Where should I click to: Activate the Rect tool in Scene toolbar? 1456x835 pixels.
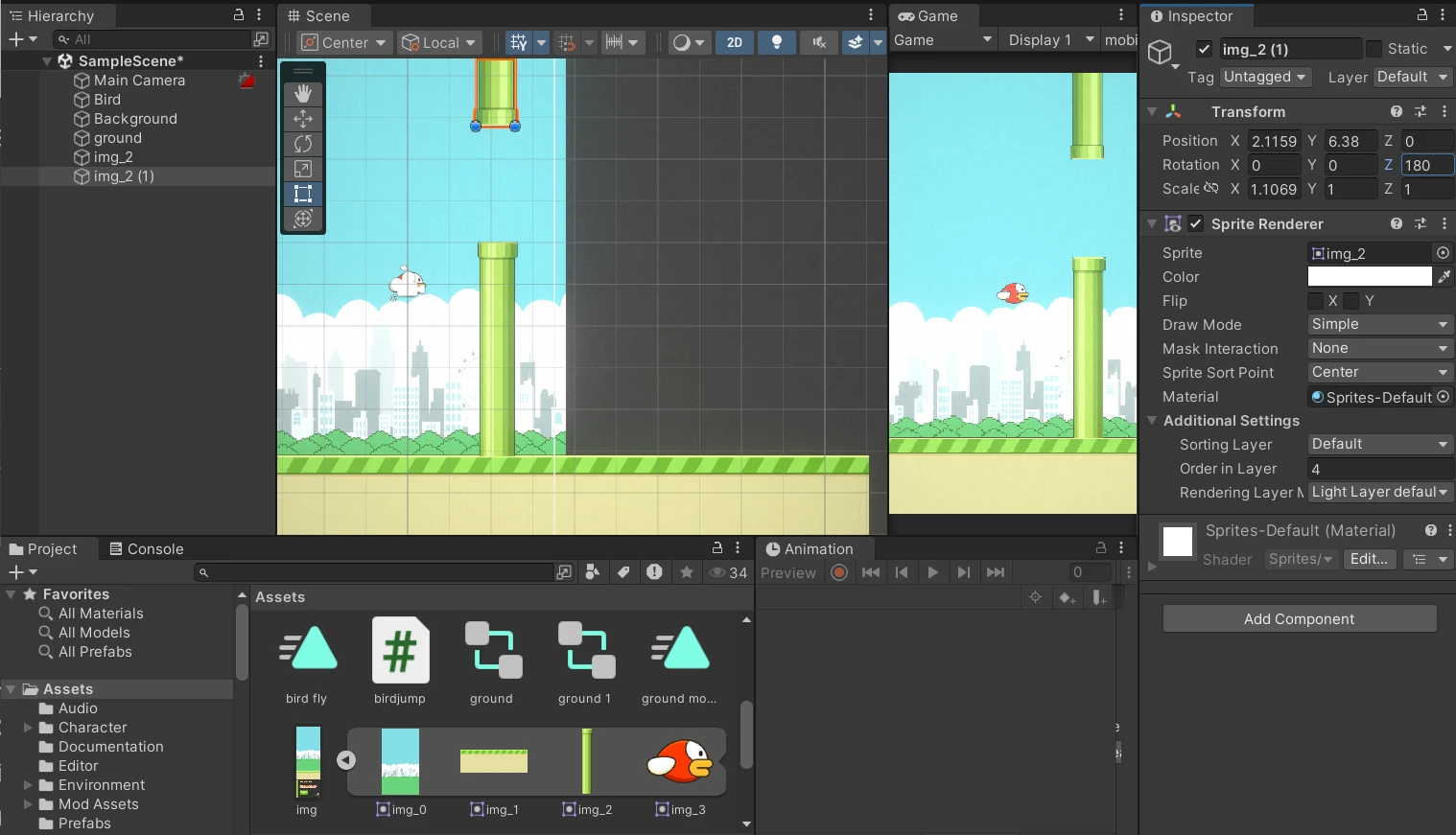click(x=303, y=194)
